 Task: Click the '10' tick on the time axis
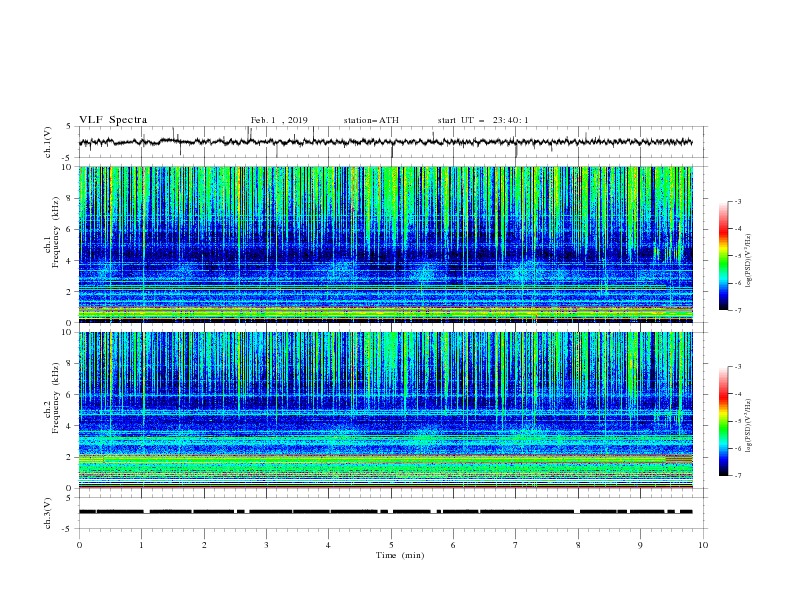(x=703, y=545)
